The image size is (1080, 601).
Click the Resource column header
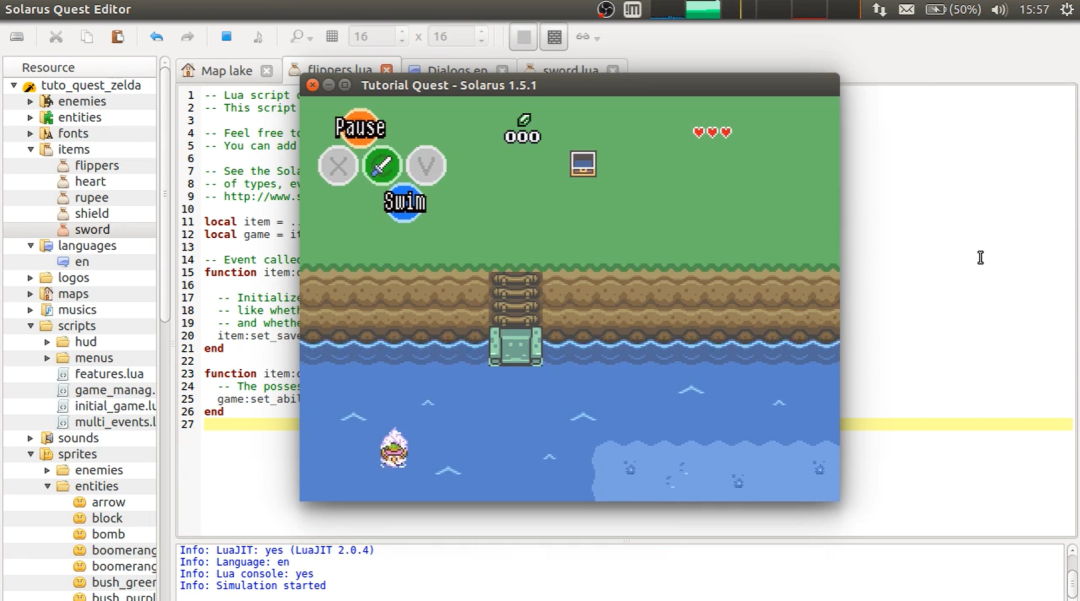80,67
